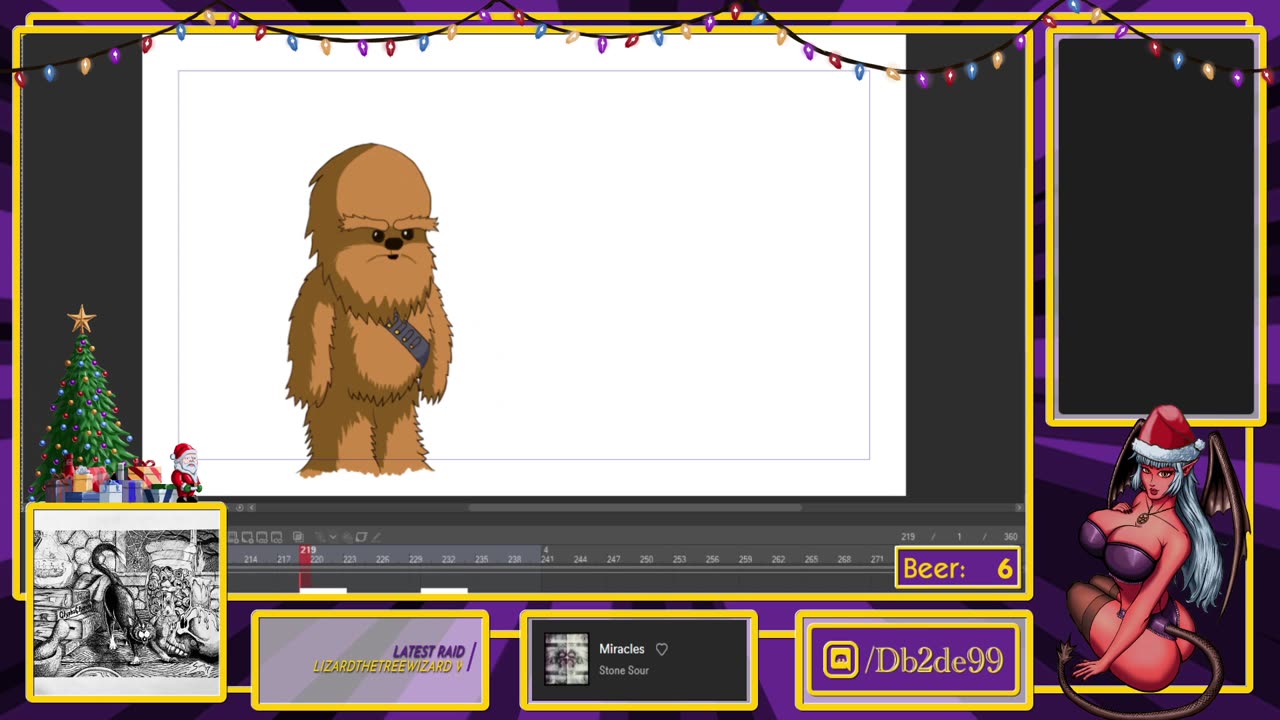Click the pencil icon at the end of timeline toolbar

pyautogui.click(x=377, y=537)
